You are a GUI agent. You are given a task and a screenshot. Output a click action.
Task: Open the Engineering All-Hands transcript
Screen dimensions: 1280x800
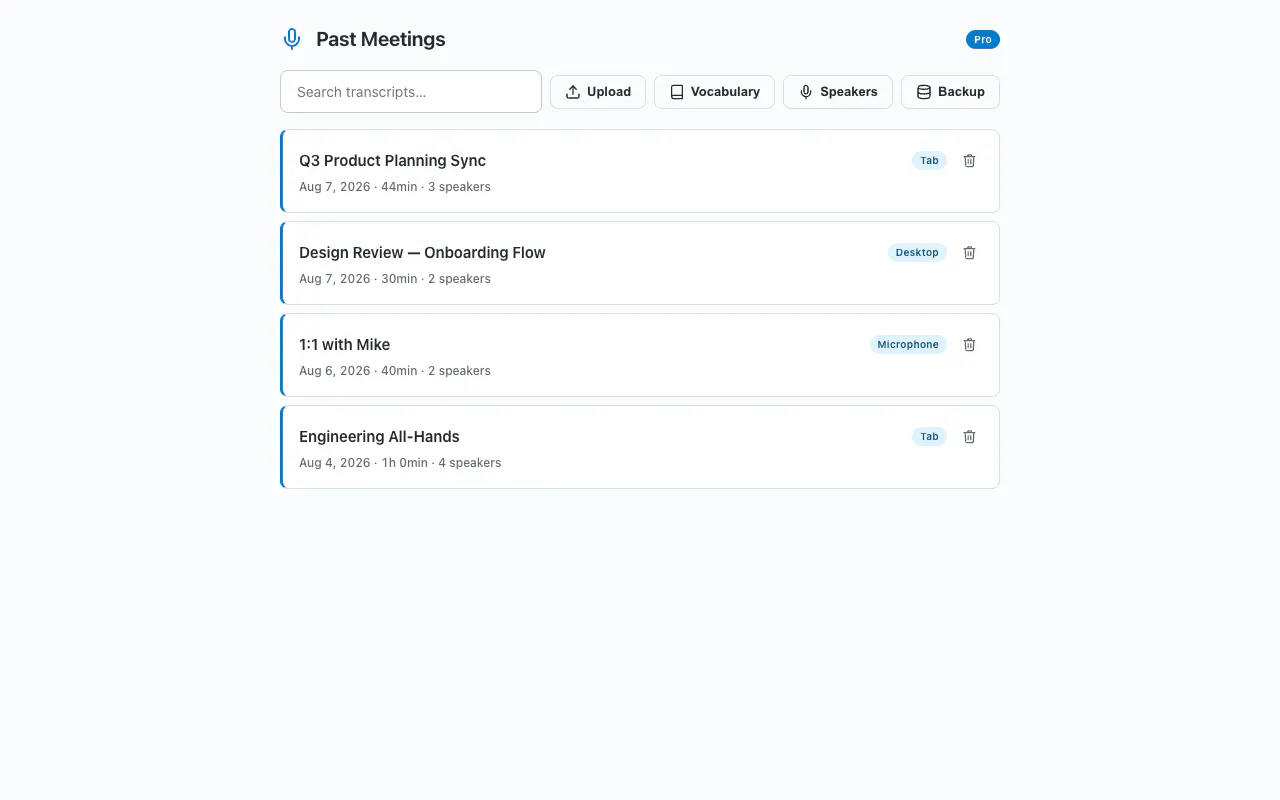click(x=640, y=447)
